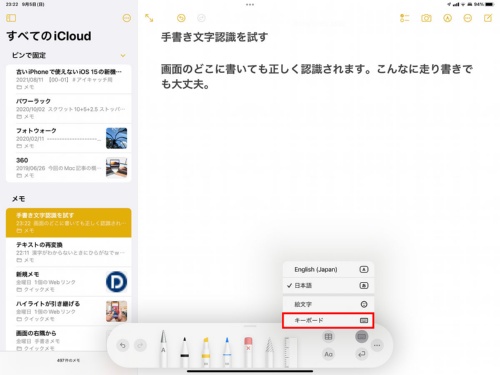This screenshot has height=375, width=500.
Task: Open the camera attachment menu
Action: tap(426, 18)
